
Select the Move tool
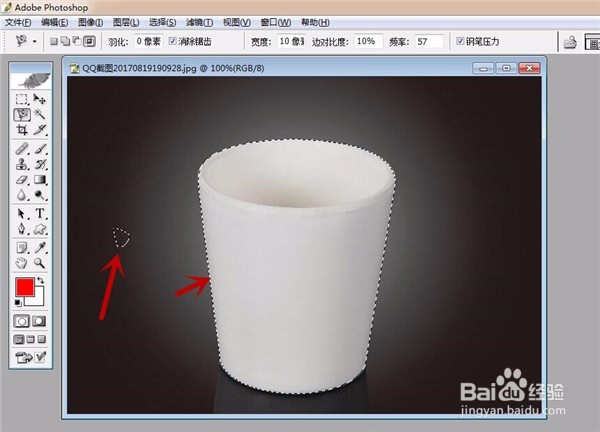coord(39,99)
